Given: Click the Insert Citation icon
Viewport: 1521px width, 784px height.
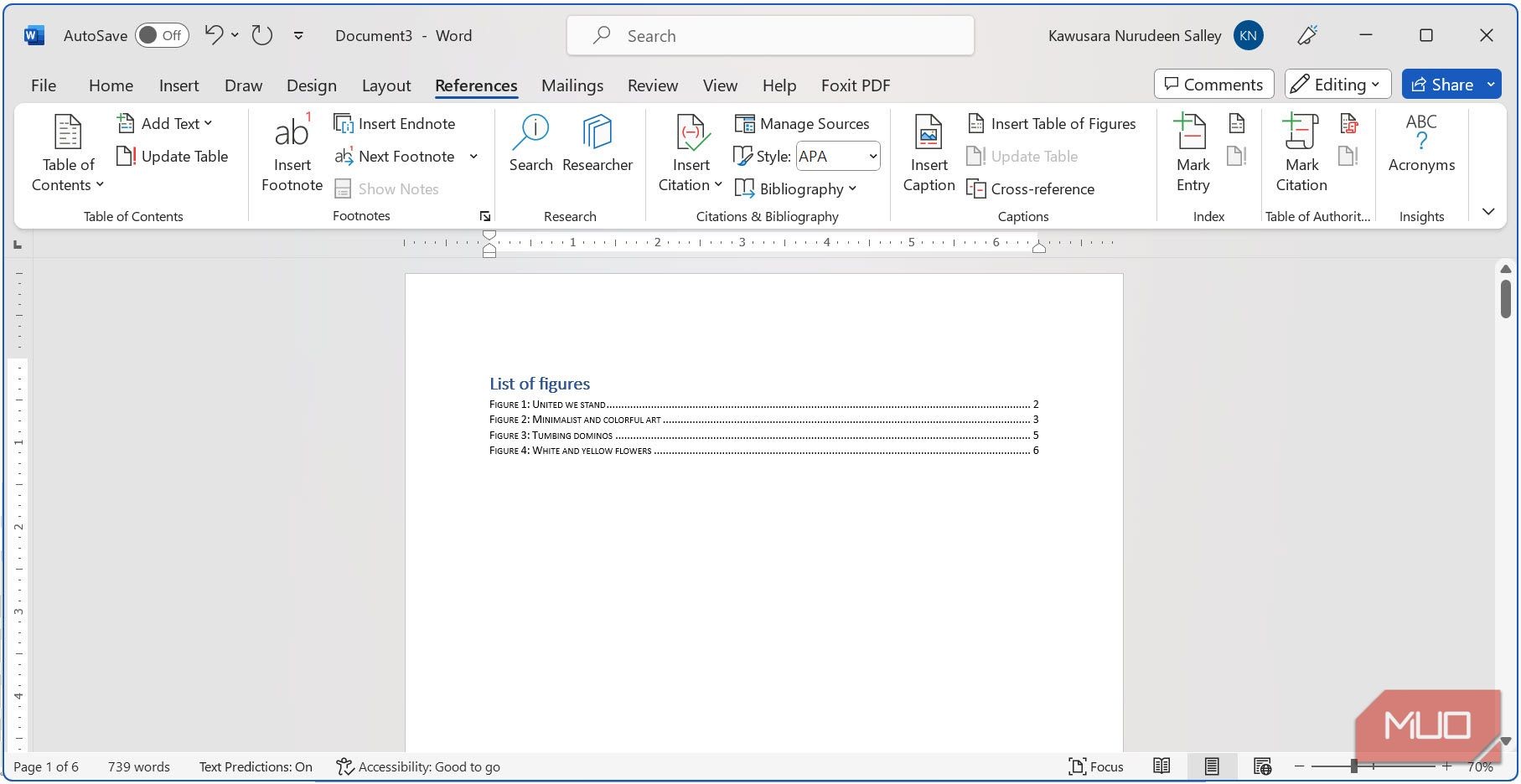Looking at the screenshot, I should (691, 134).
